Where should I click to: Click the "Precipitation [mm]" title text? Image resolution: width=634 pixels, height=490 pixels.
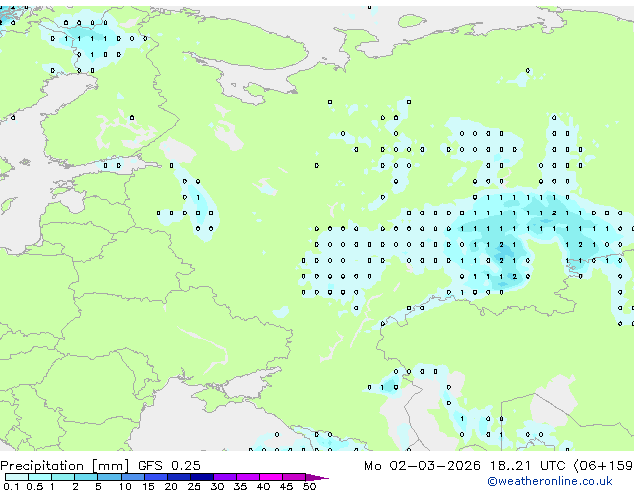coord(65,466)
